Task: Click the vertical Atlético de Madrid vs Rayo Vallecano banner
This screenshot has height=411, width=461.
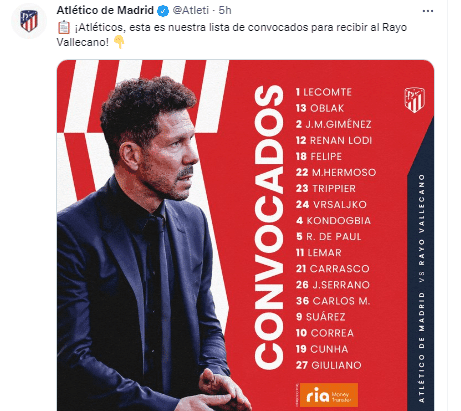Action: pos(421,288)
